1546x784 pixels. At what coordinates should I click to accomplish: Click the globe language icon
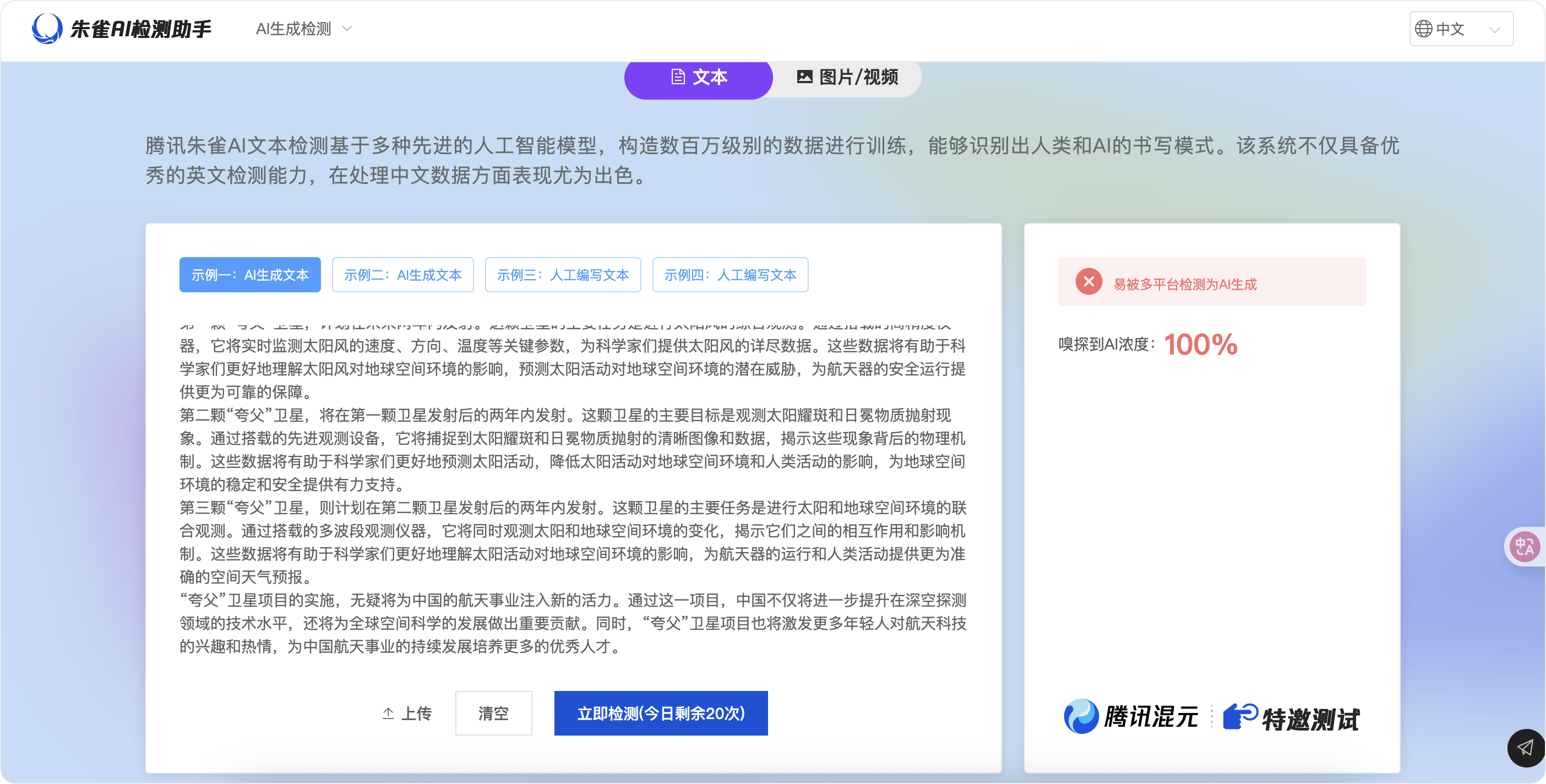[1423, 29]
